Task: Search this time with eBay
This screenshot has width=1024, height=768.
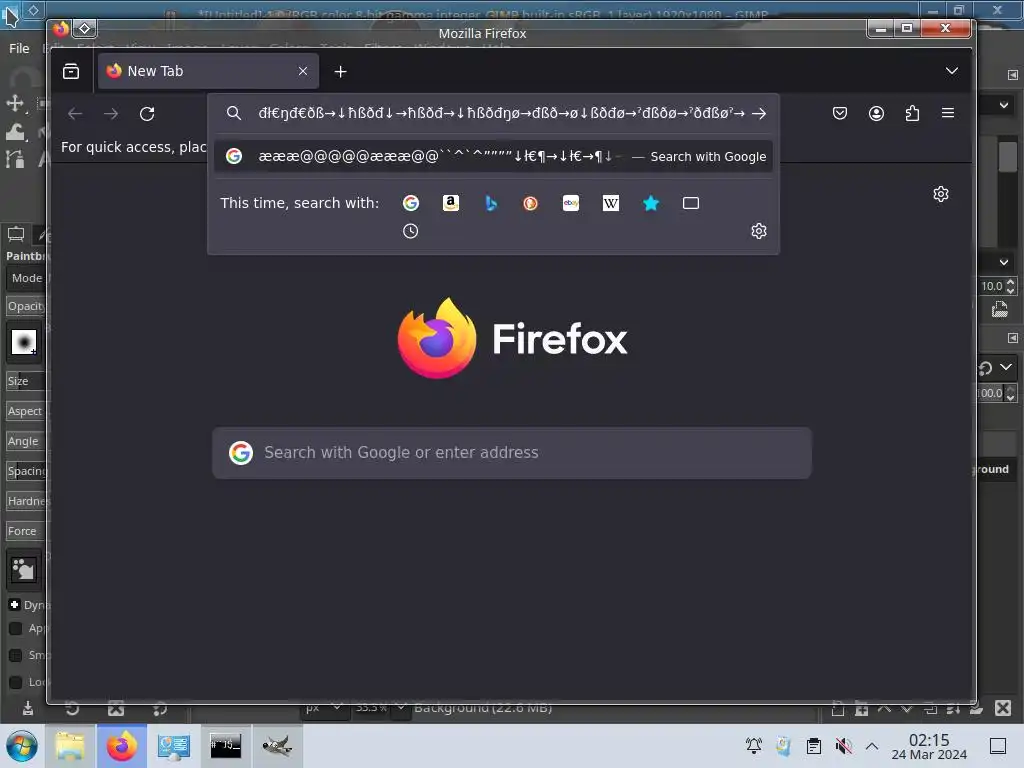Action: 571,203
